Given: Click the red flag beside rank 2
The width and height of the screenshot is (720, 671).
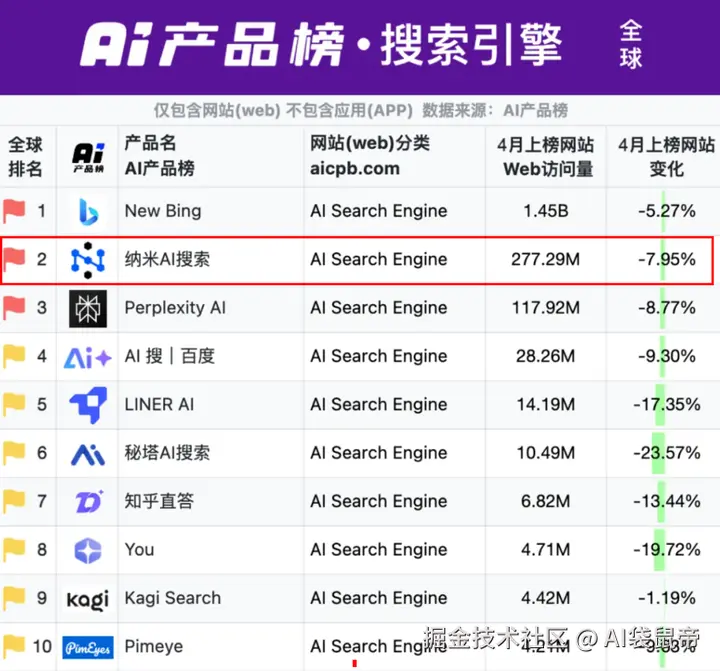Looking at the screenshot, I should (14, 259).
